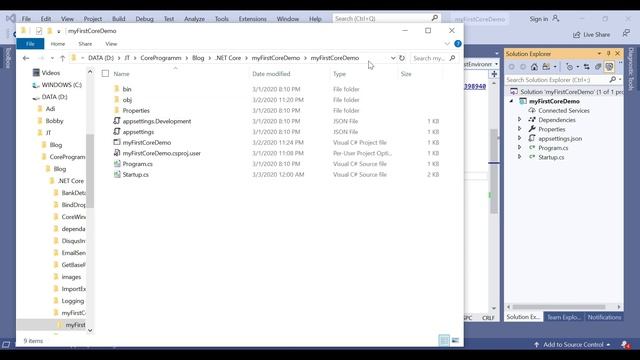Click the Explorer Back arrow
Screen dimensions: 640x360
coord(26,58)
